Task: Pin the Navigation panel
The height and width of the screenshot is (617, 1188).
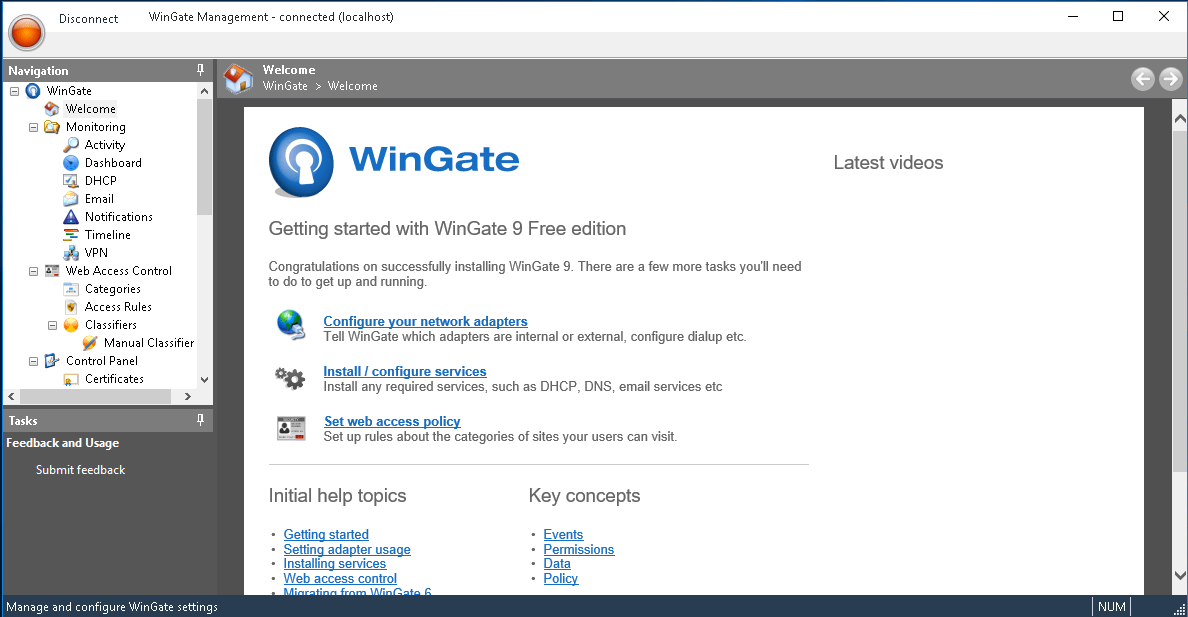Action: point(200,70)
